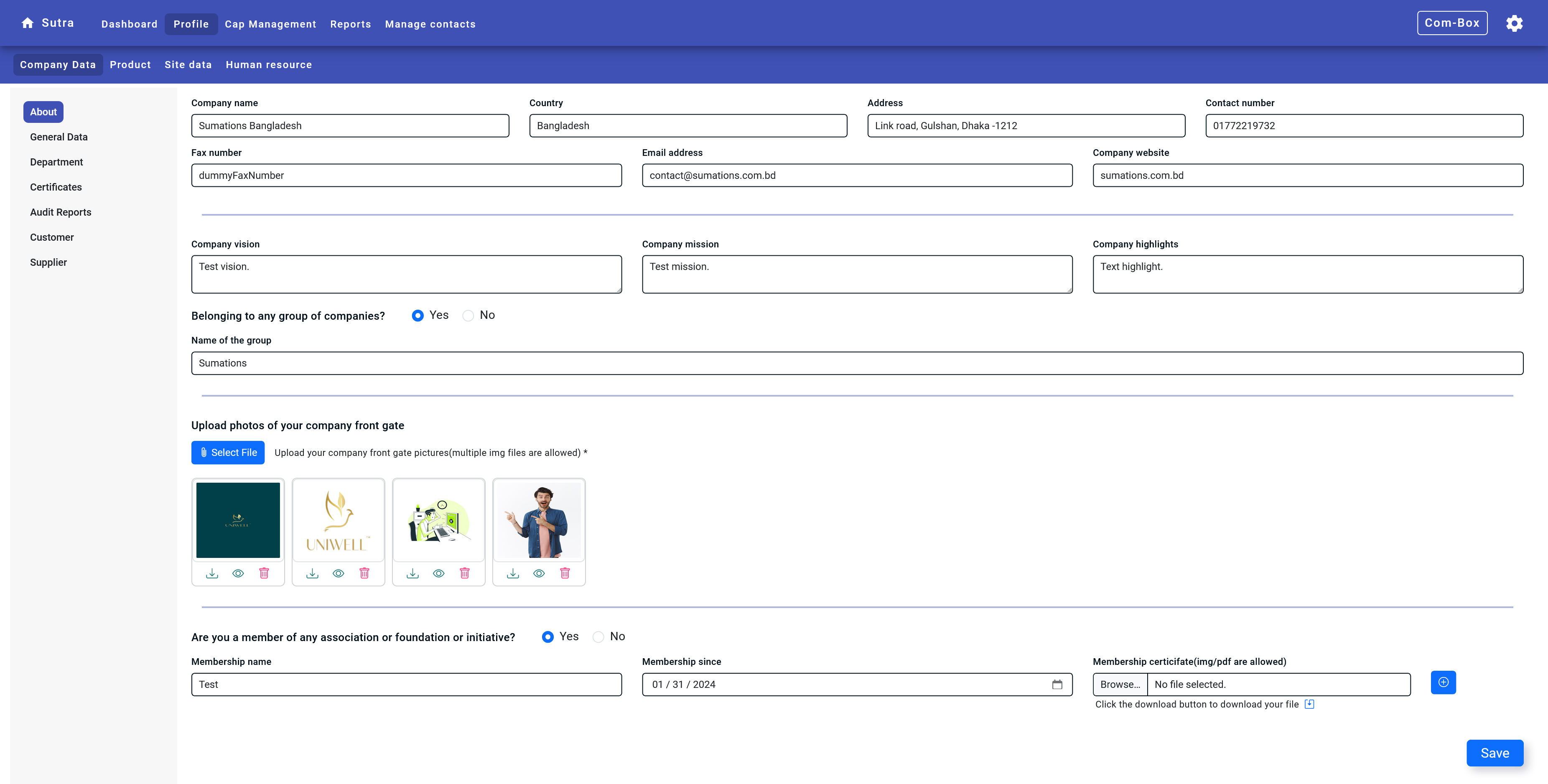Open the settings gear icon

coord(1514,23)
